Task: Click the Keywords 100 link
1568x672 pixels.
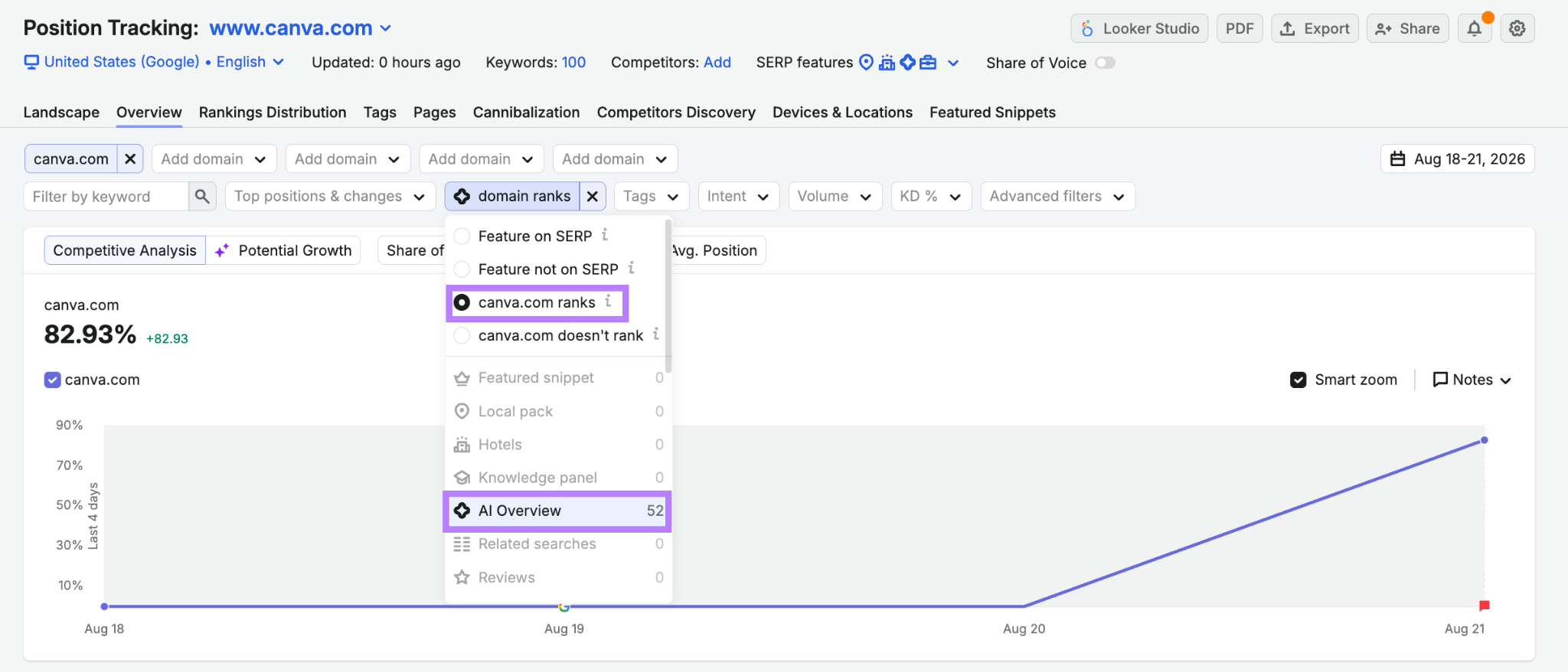Action: [573, 63]
